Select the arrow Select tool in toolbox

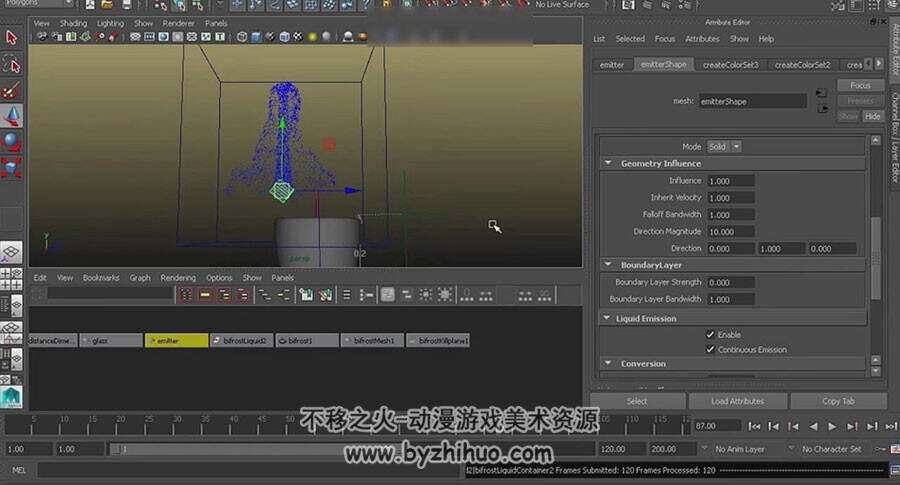[x=11, y=38]
